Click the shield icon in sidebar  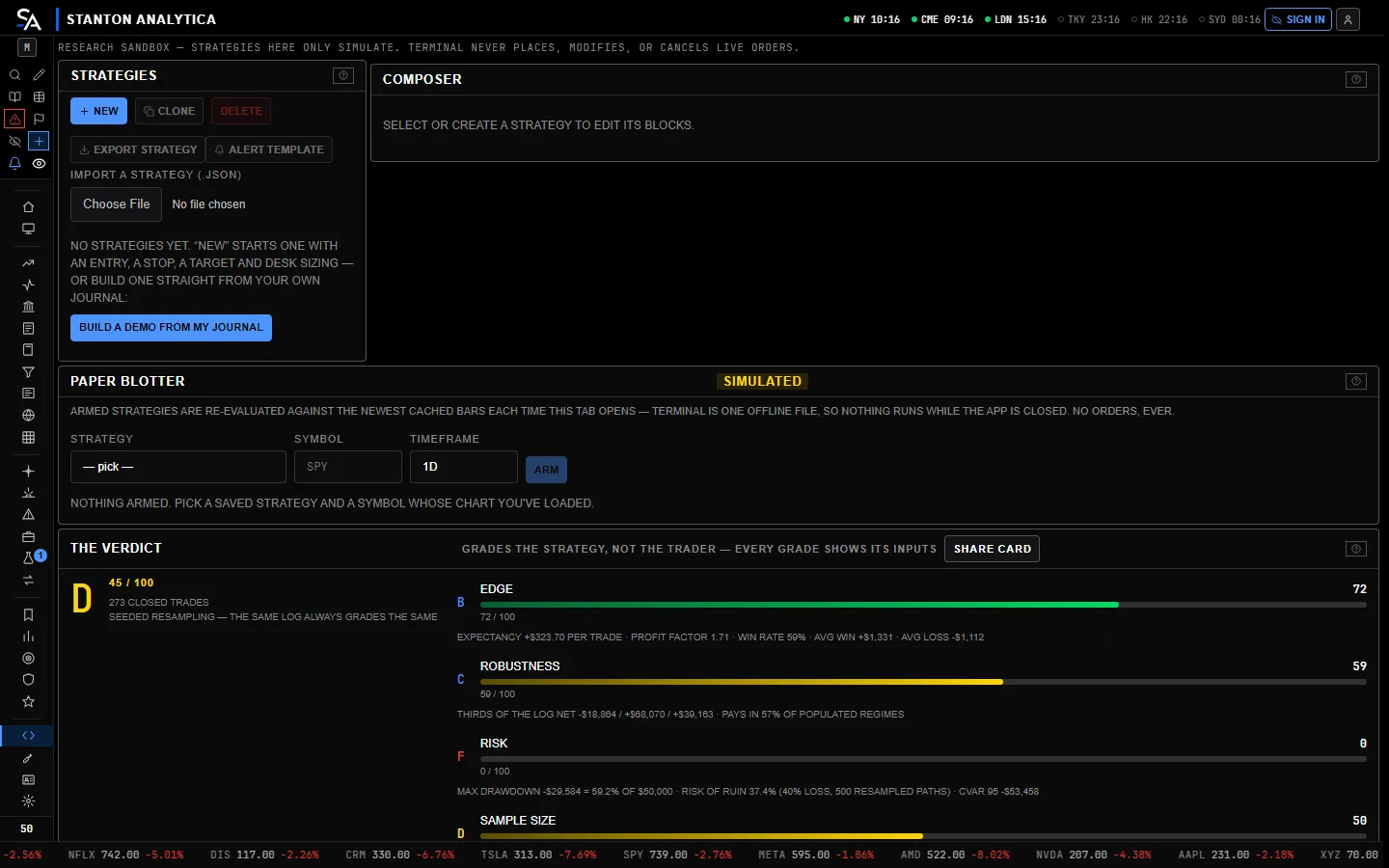click(28, 680)
